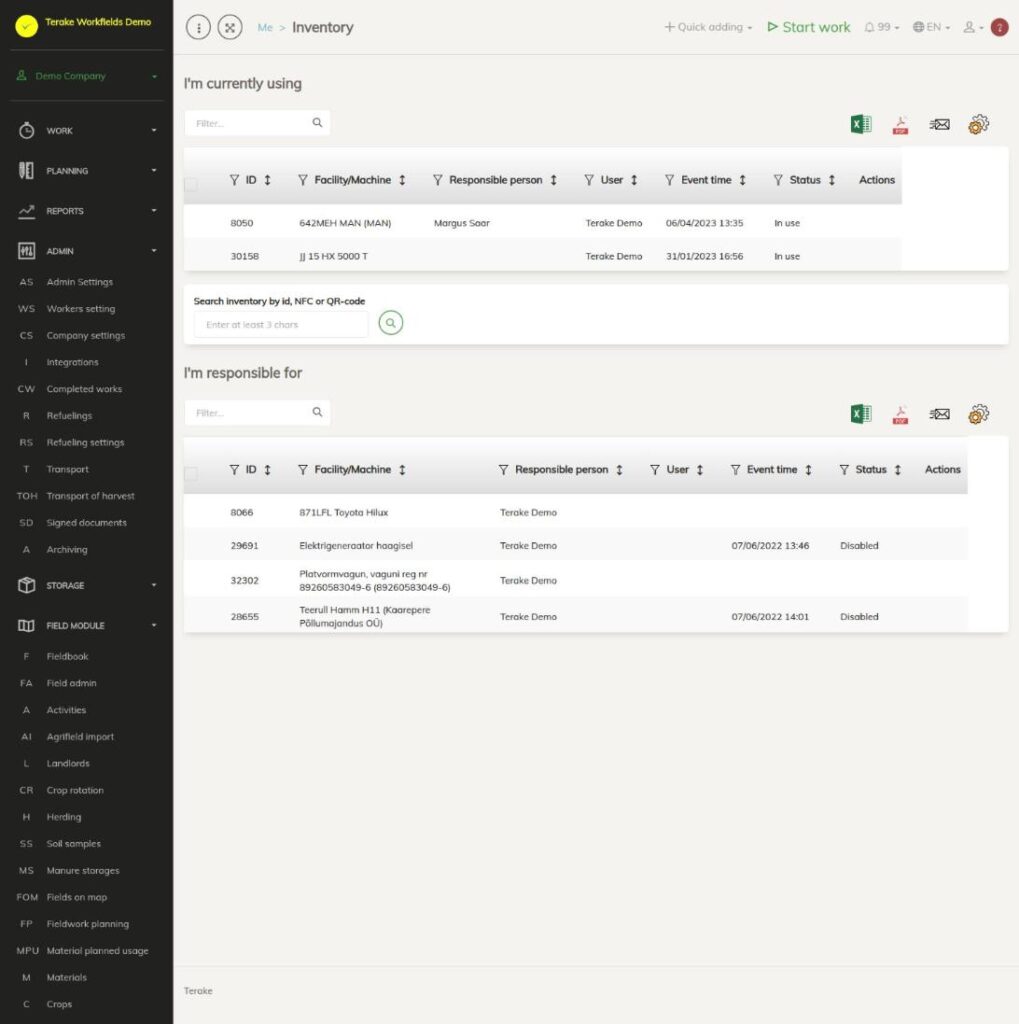1019x1024 pixels.
Task: Open Fields on map link
Action: 76,897
